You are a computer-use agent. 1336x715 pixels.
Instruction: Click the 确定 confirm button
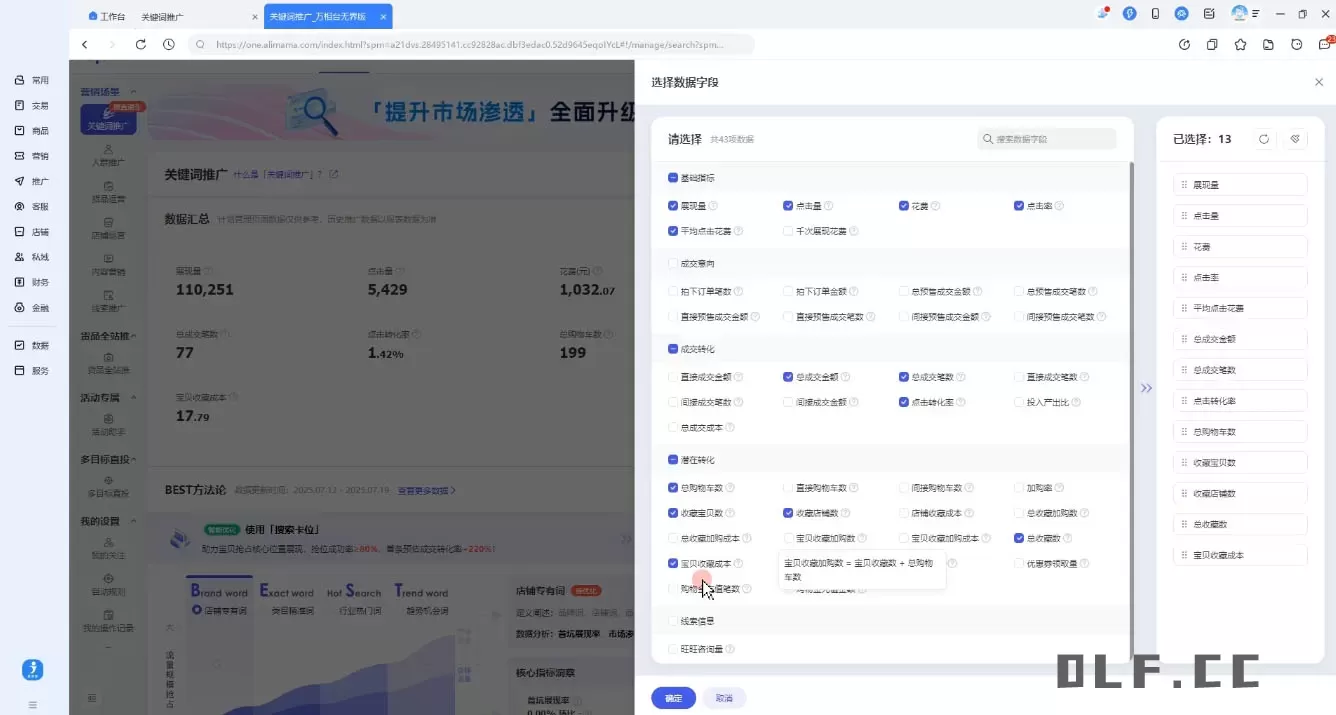672,698
